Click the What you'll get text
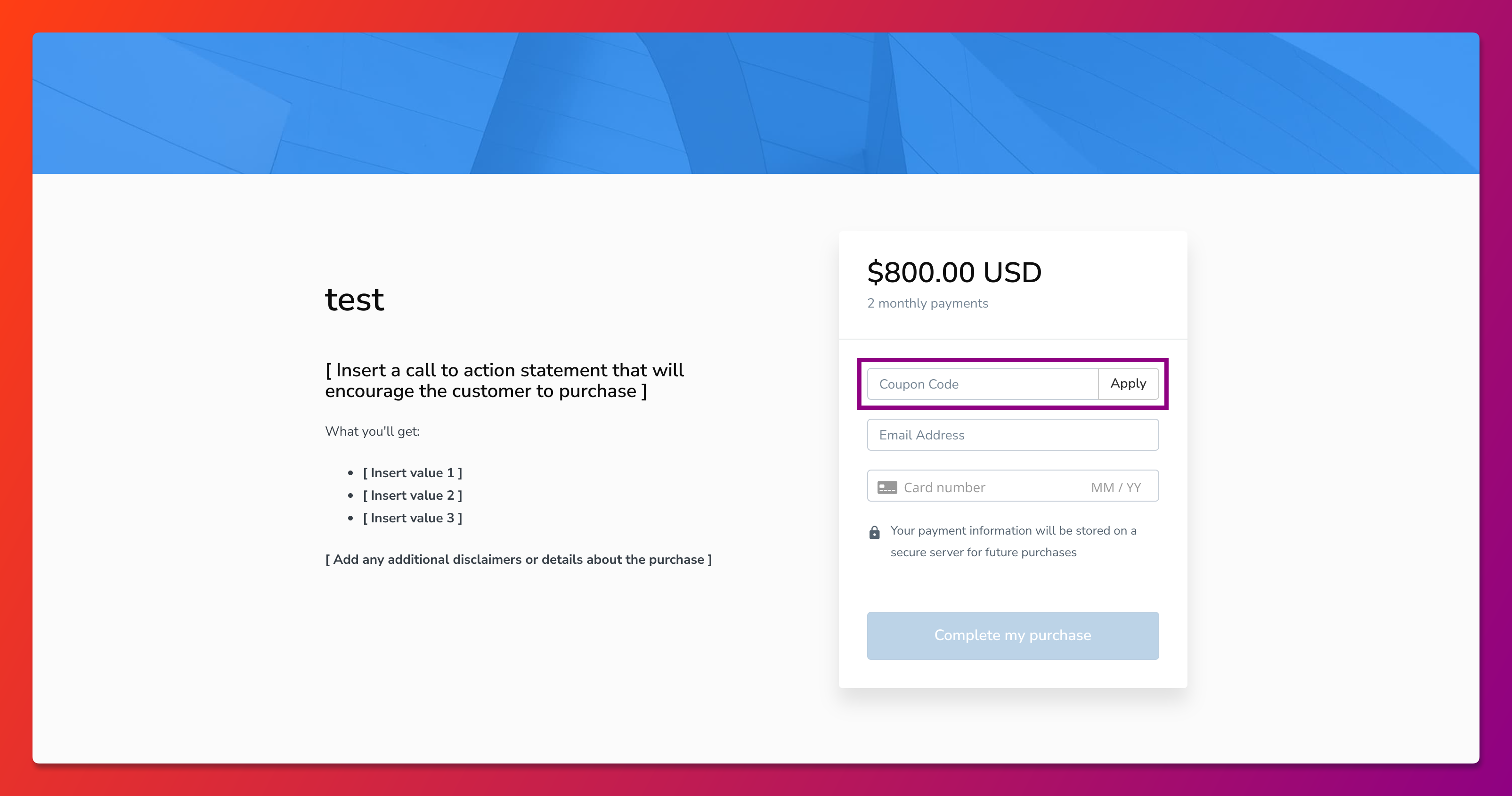Screen dimensions: 1512x796 coord(372,431)
